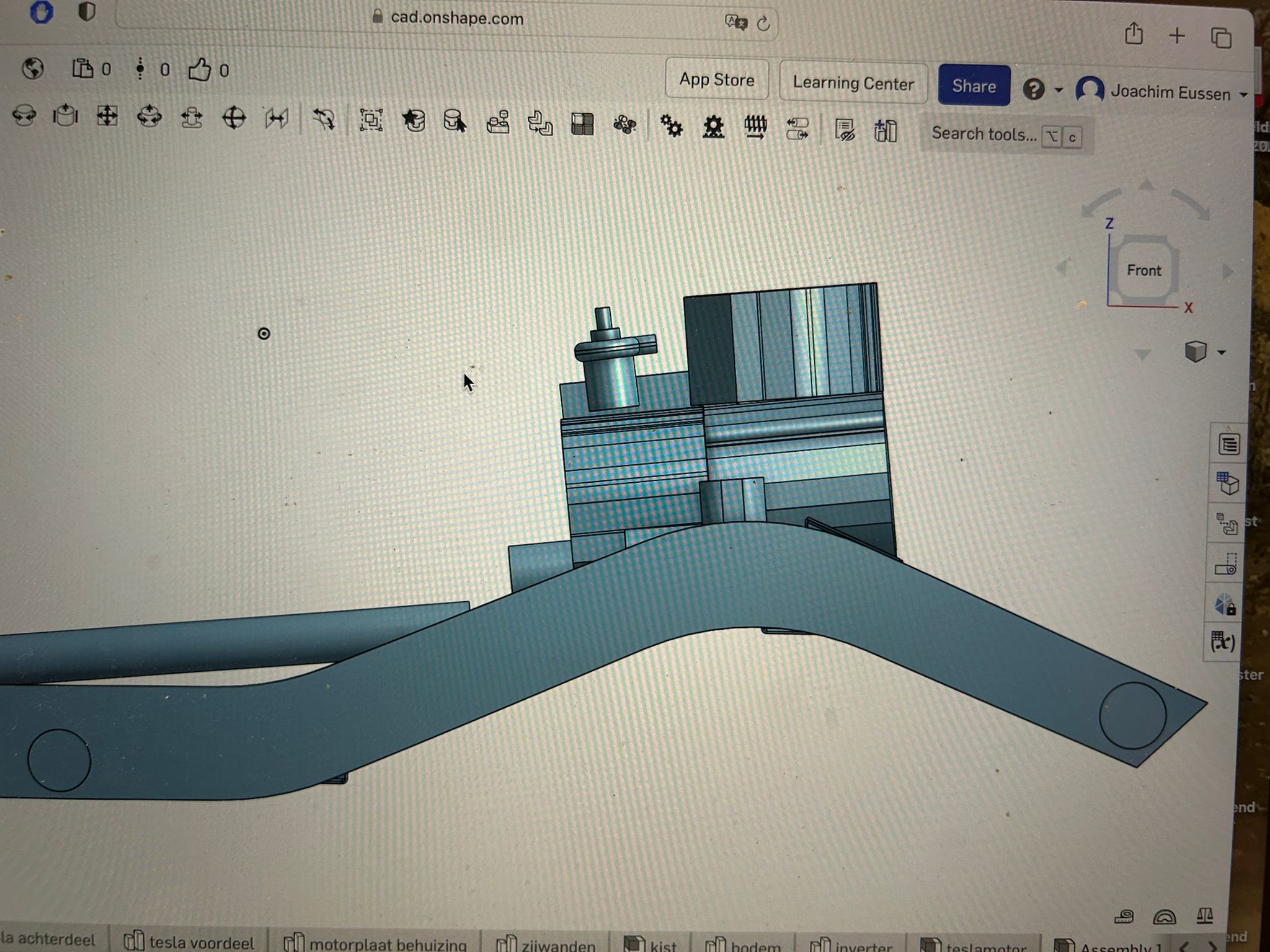Select the Rack and pinion relation tool

click(x=713, y=127)
